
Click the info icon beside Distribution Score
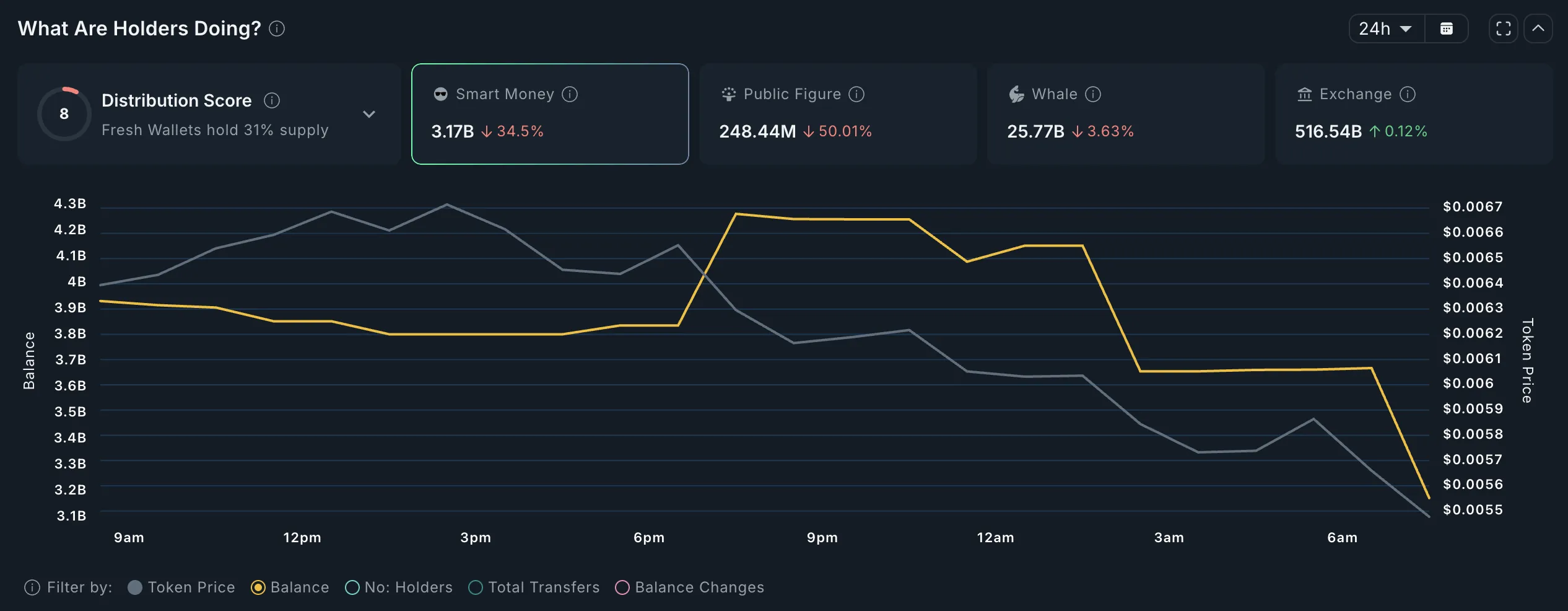(x=273, y=100)
